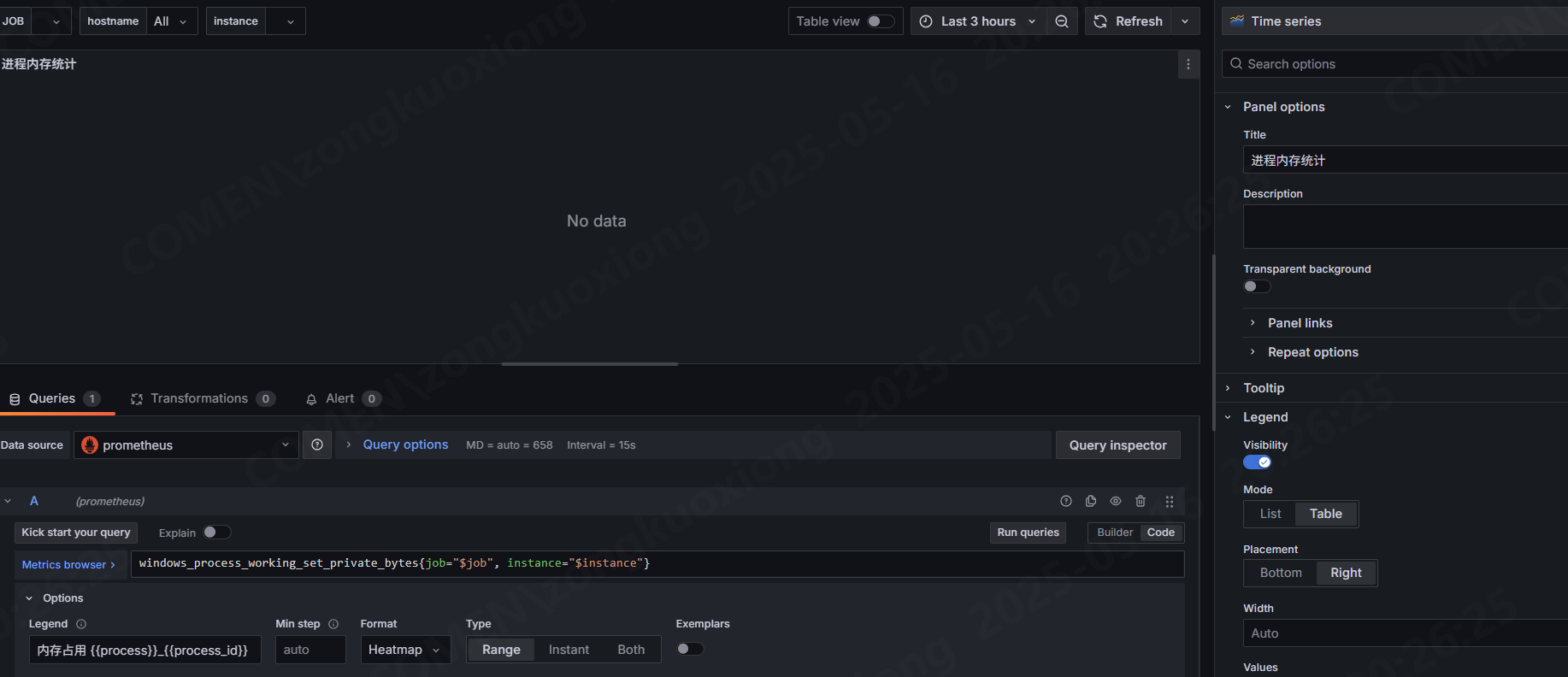Screen dimensions: 1568x677
Task: Click the query A help icon
Action: [1066, 502]
